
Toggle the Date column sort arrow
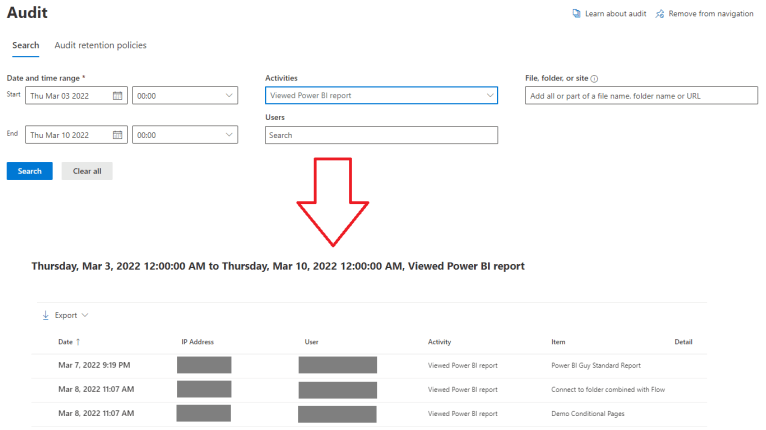(78, 342)
